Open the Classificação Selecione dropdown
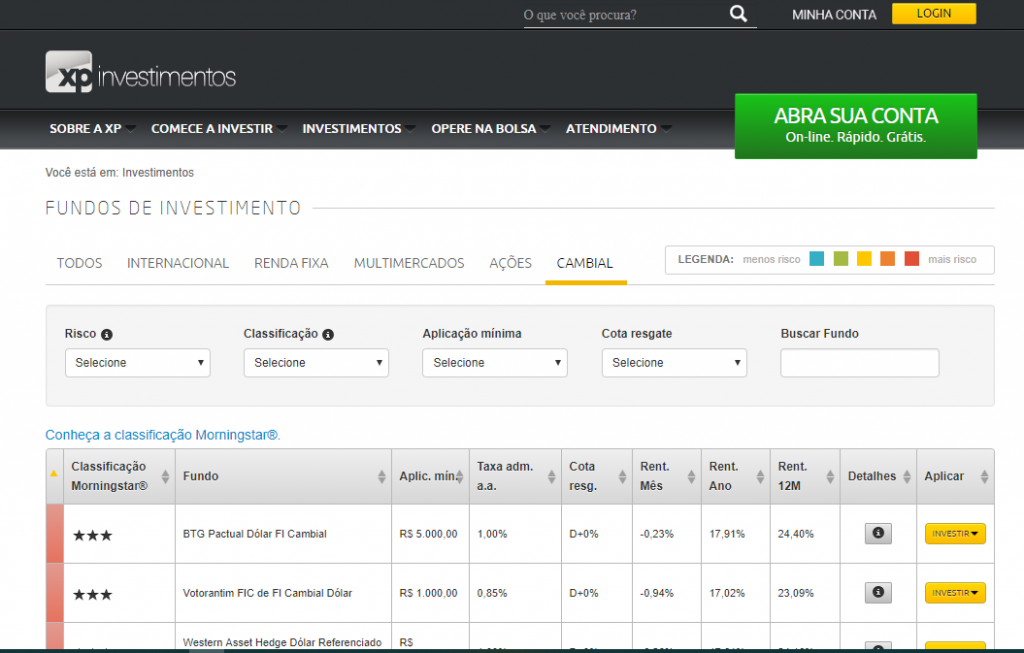Viewport: 1024px width, 653px height. [316, 363]
